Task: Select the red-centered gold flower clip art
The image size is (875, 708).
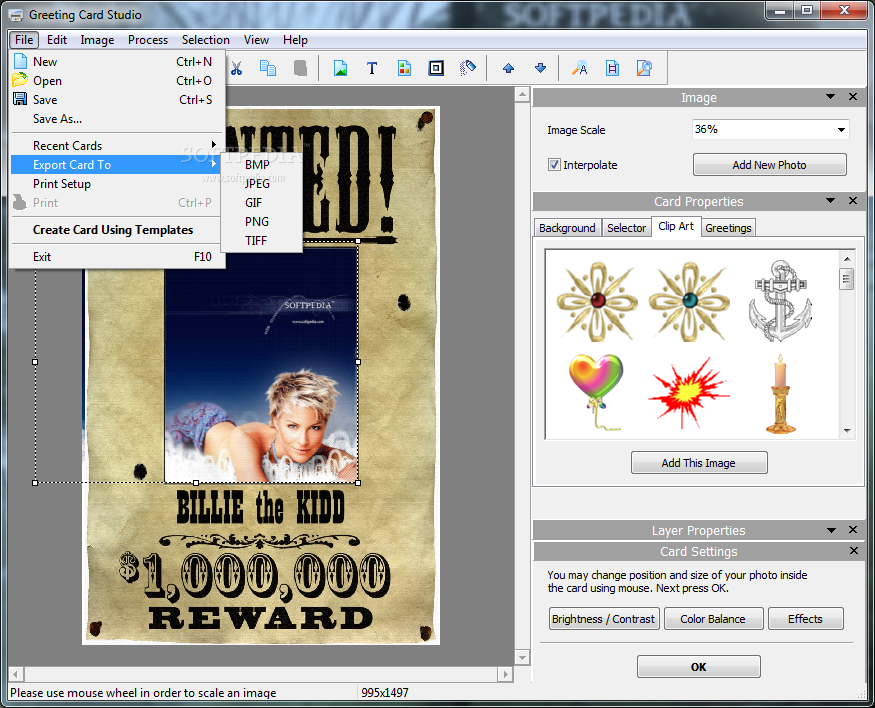Action: pyautogui.click(x=597, y=301)
